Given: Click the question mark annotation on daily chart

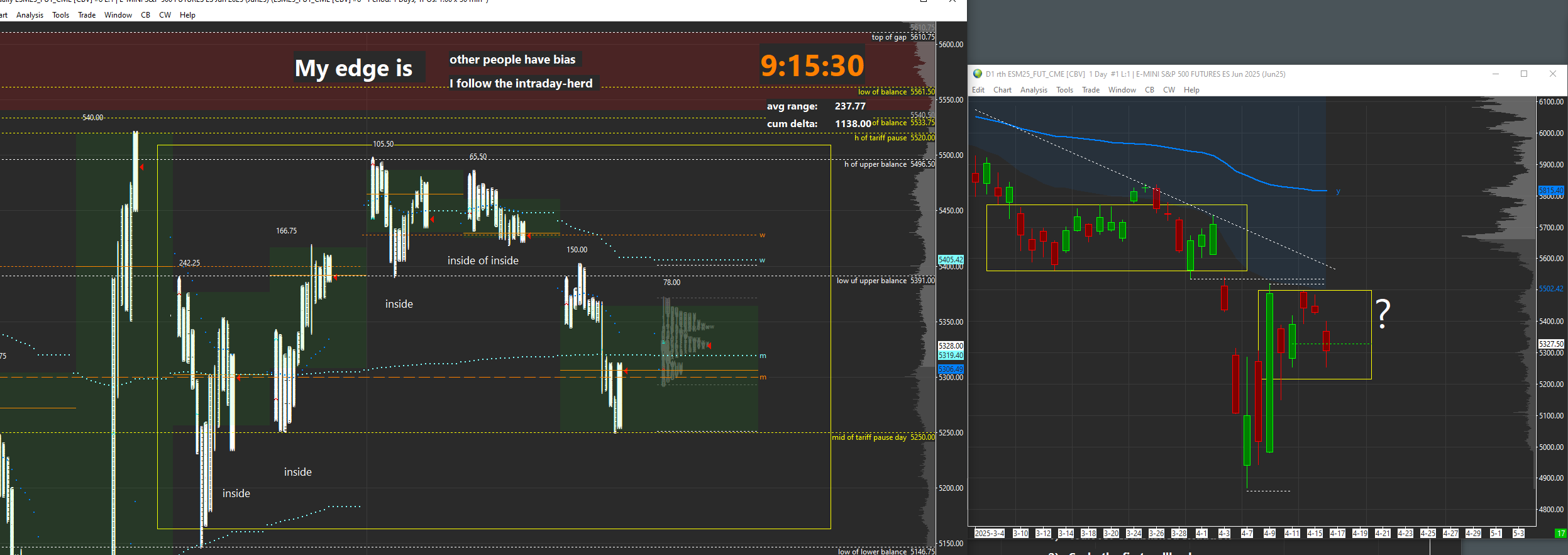Looking at the screenshot, I should click(1383, 313).
